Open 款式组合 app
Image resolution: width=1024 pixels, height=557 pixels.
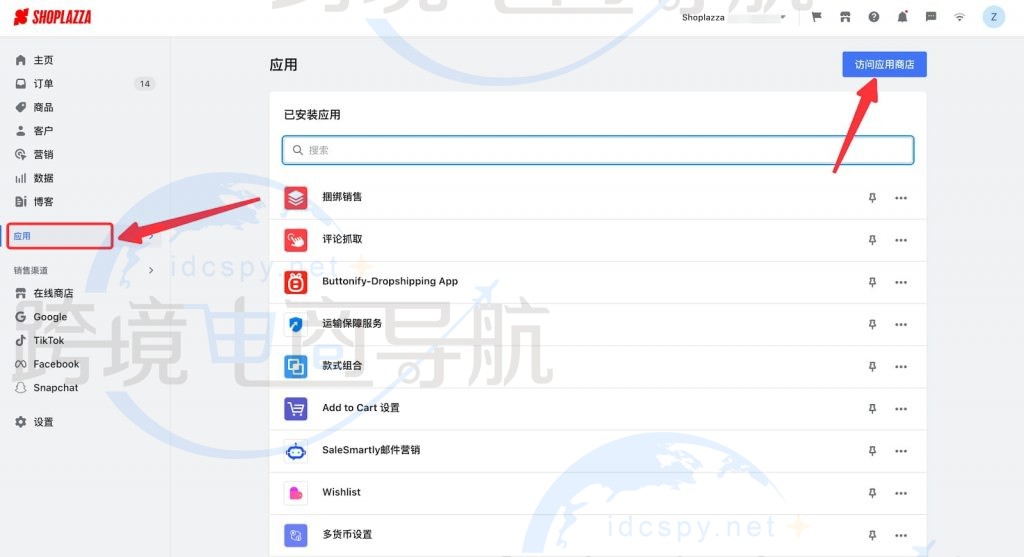(x=342, y=366)
